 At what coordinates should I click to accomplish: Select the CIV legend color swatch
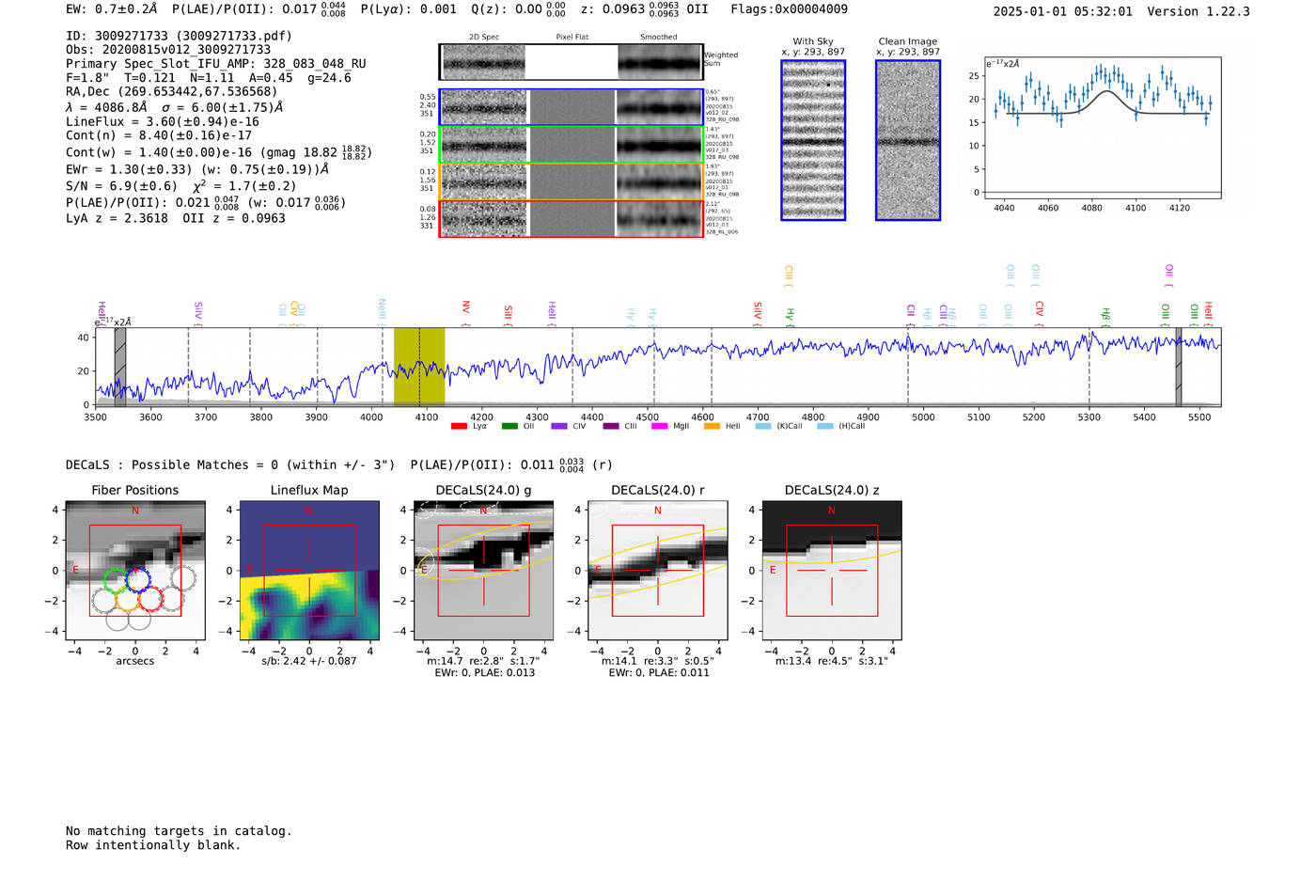(x=559, y=426)
